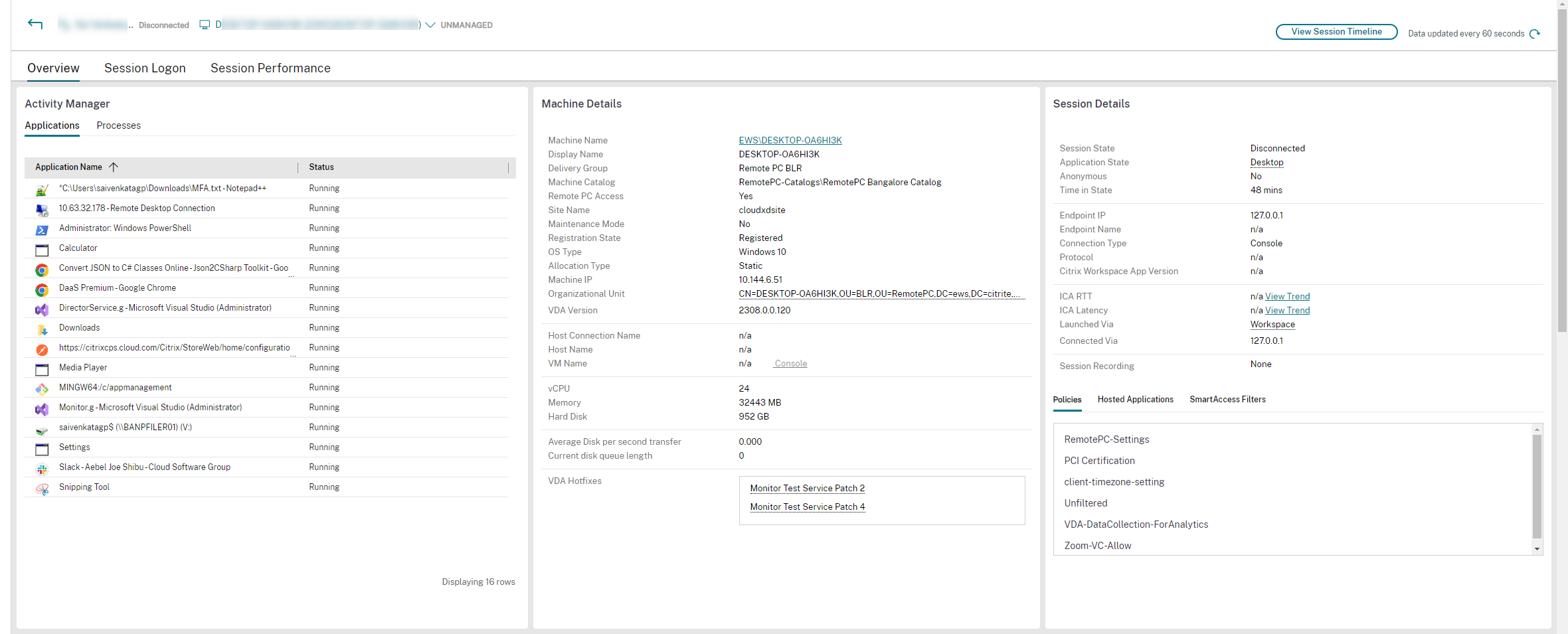Image resolution: width=1568 pixels, height=634 pixels.
Task: Click the back arrow icon
Action: [x=35, y=25]
